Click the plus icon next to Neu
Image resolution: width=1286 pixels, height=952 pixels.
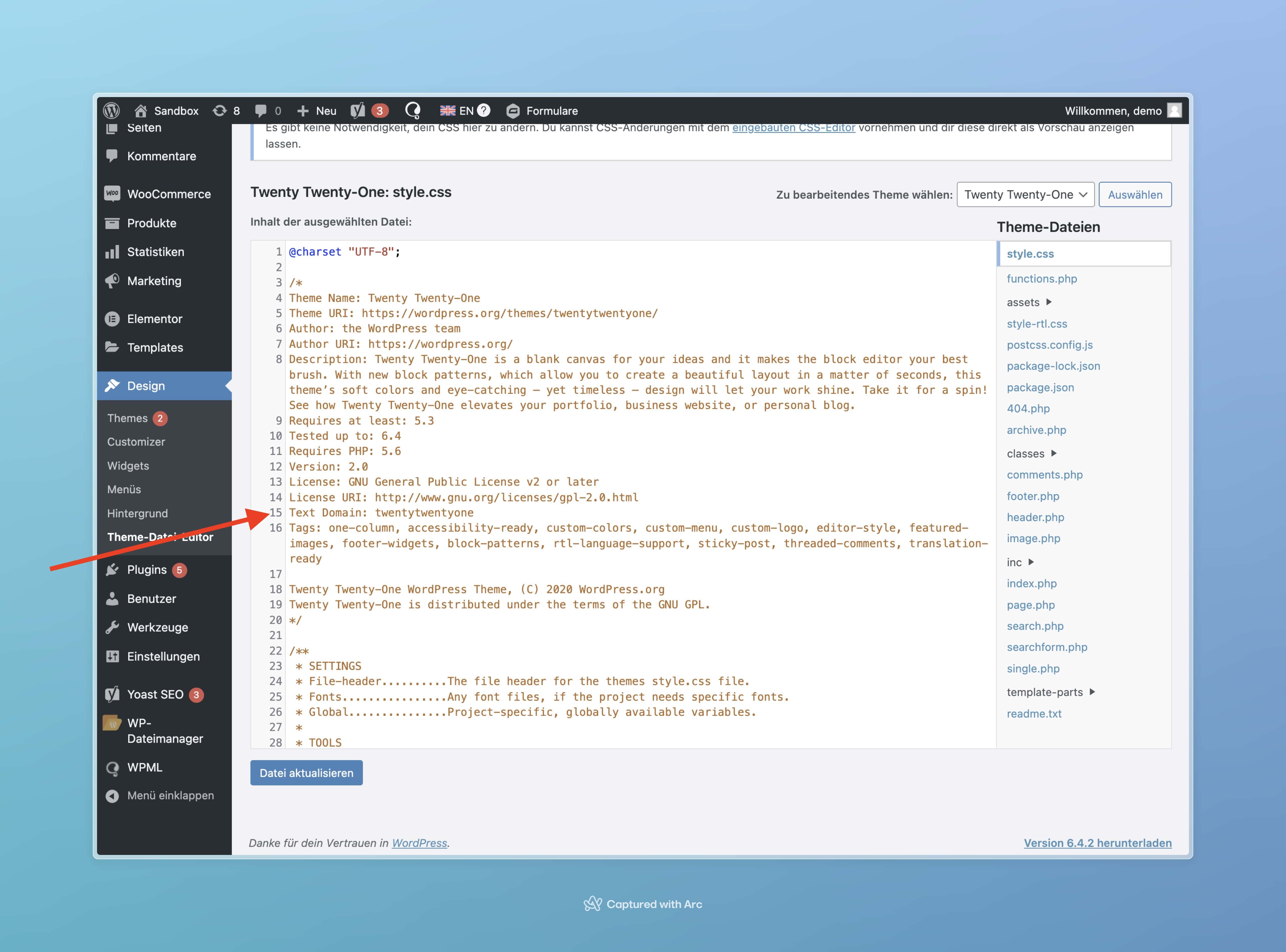303,111
